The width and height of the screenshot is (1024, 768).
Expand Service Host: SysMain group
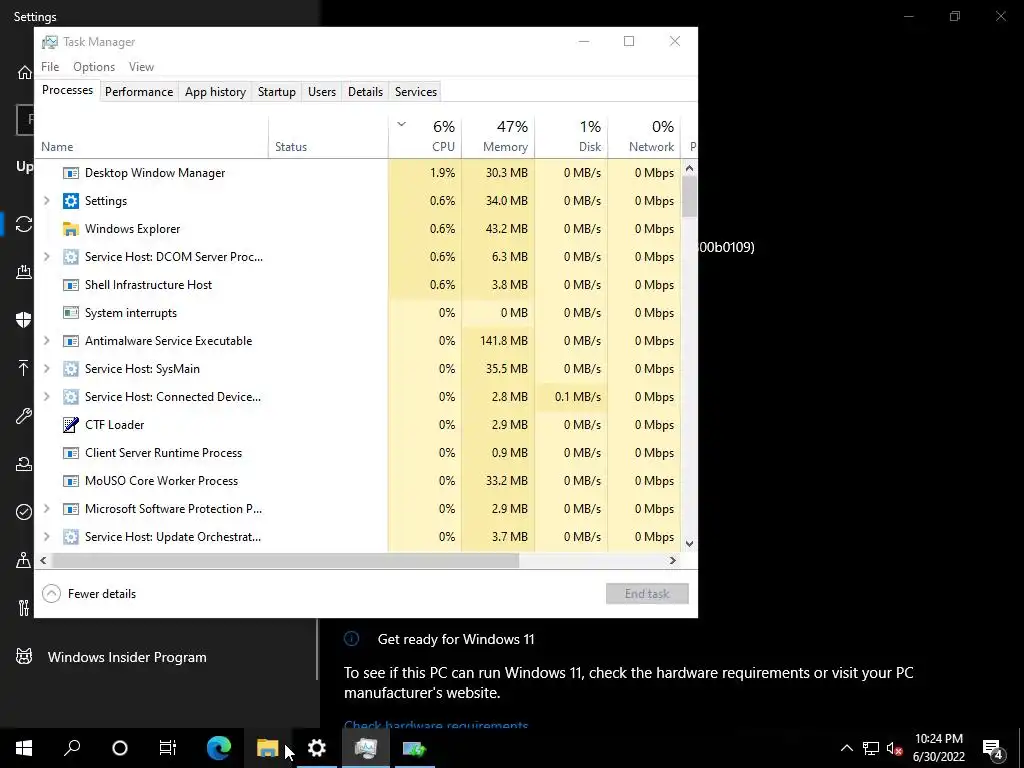click(x=46, y=369)
